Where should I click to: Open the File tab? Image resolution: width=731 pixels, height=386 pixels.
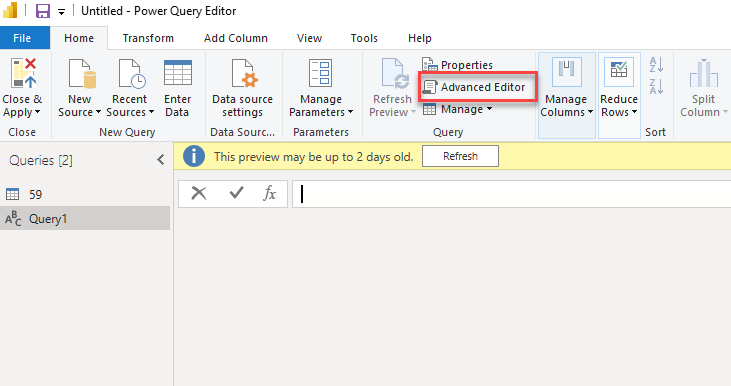(25, 38)
